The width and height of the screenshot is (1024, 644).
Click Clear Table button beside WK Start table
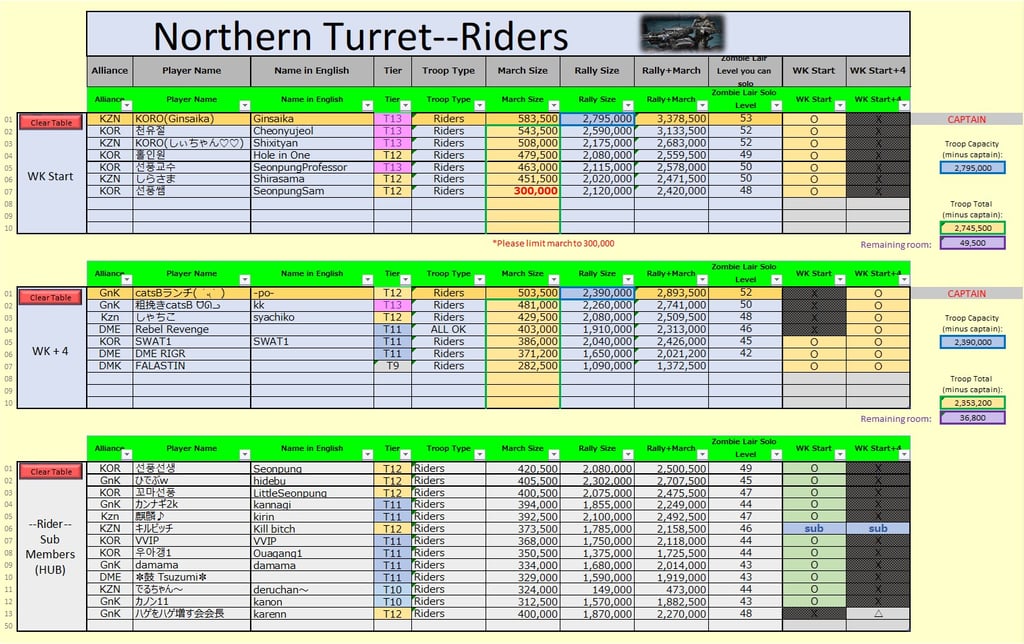(51, 122)
